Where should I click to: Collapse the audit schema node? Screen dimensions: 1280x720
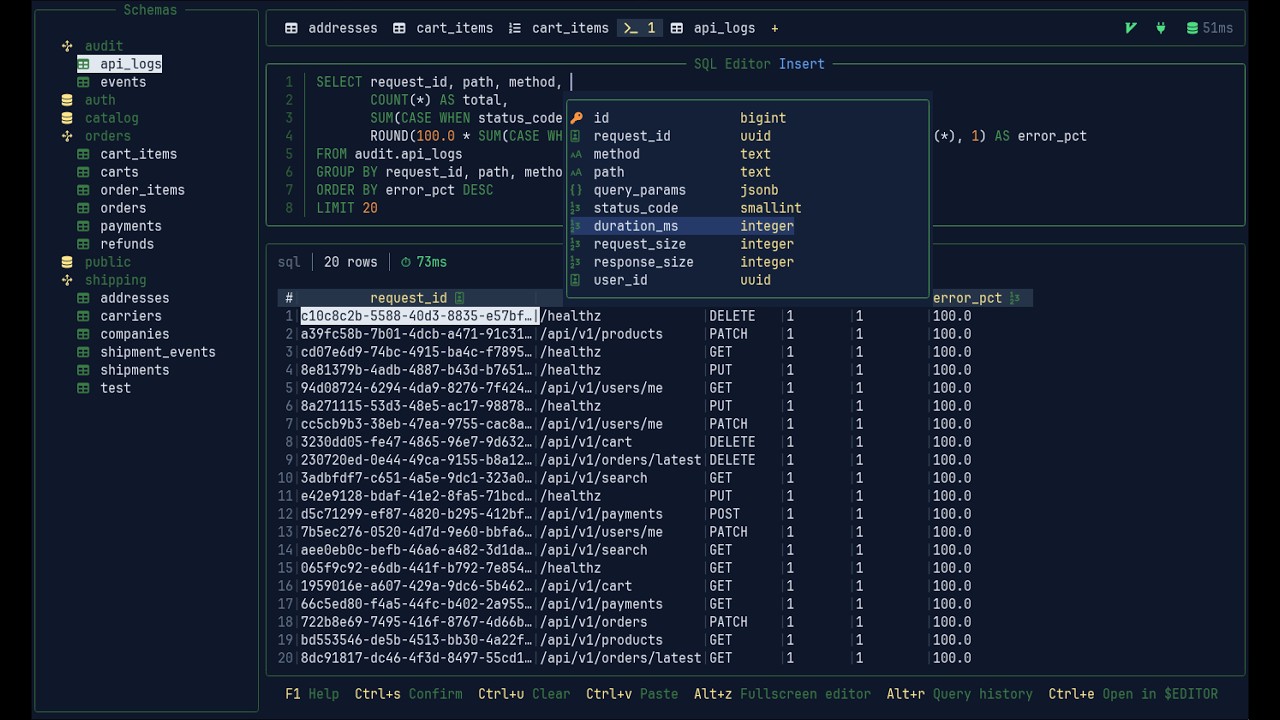click(67, 46)
